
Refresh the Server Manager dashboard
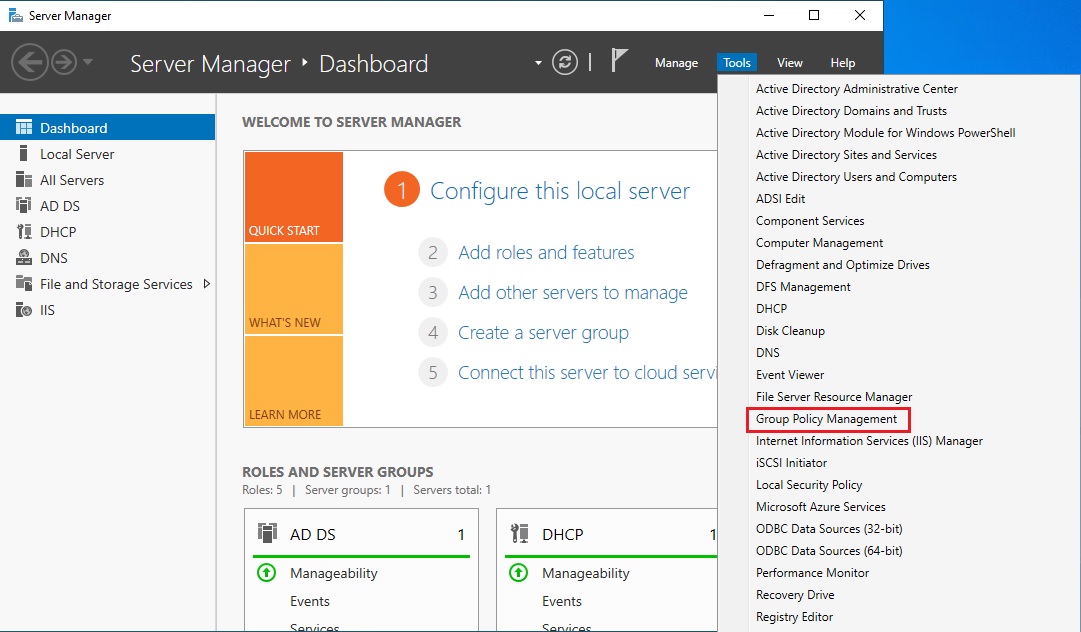click(x=566, y=63)
